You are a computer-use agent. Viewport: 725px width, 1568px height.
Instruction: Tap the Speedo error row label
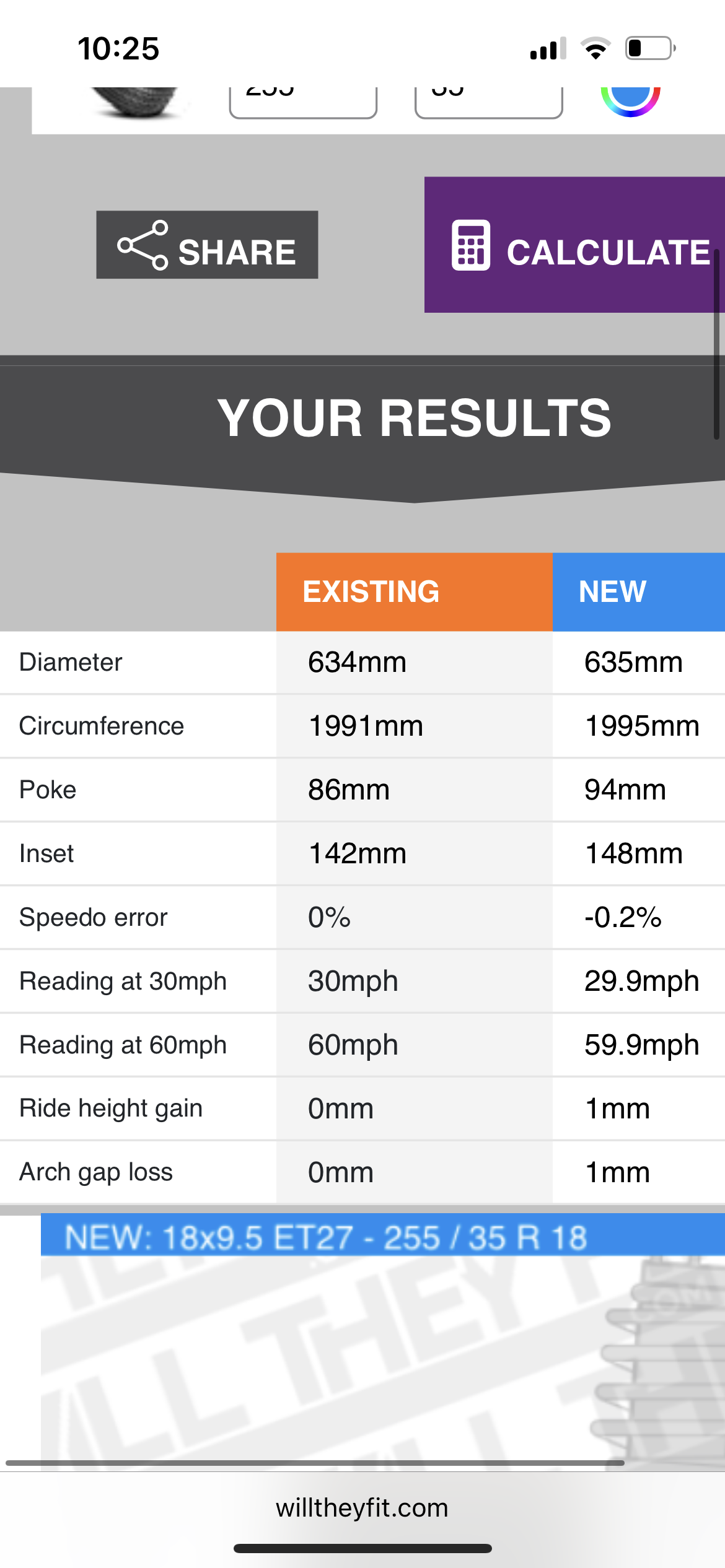pyautogui.click(x=94, y=917)
